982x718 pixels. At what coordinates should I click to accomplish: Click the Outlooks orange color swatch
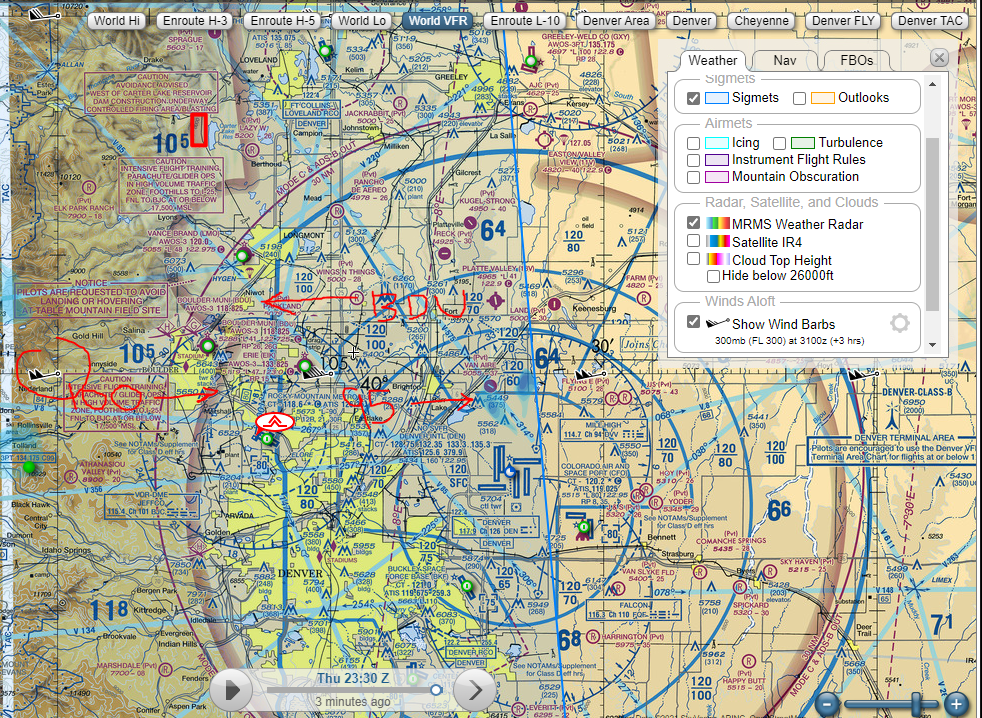(x=822, y=98)
